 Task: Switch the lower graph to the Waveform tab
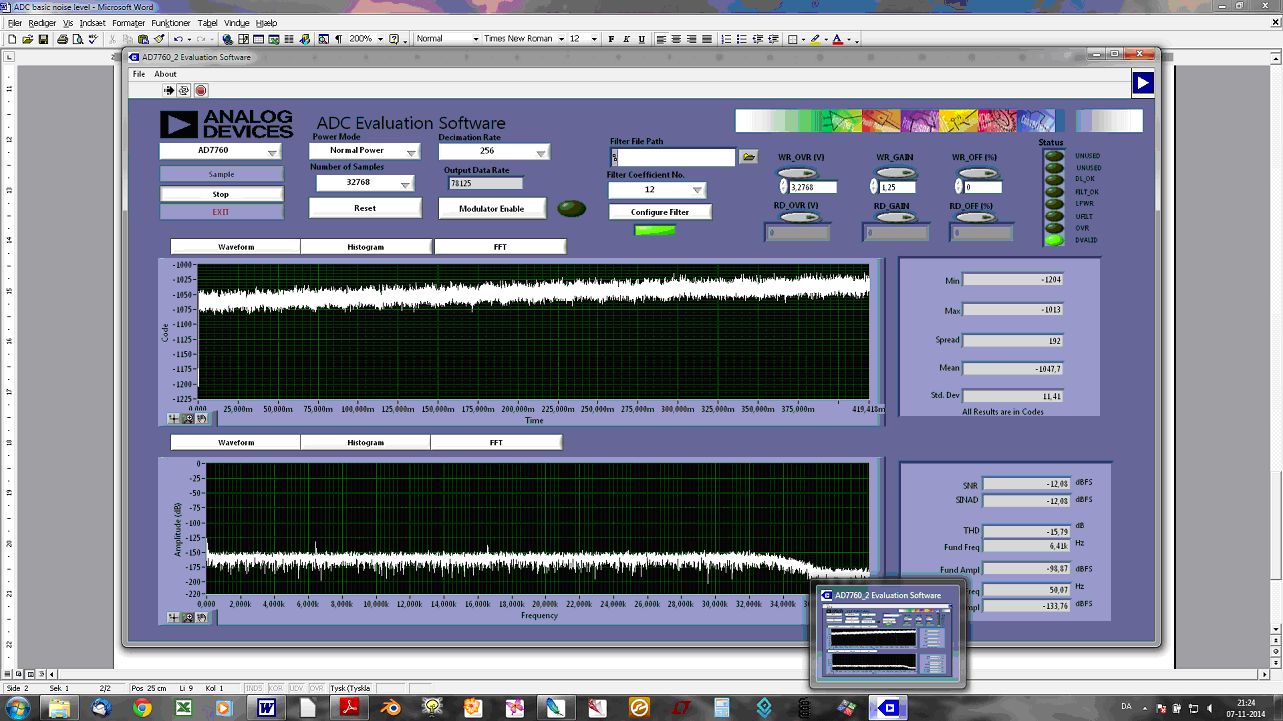pos(236,442)
